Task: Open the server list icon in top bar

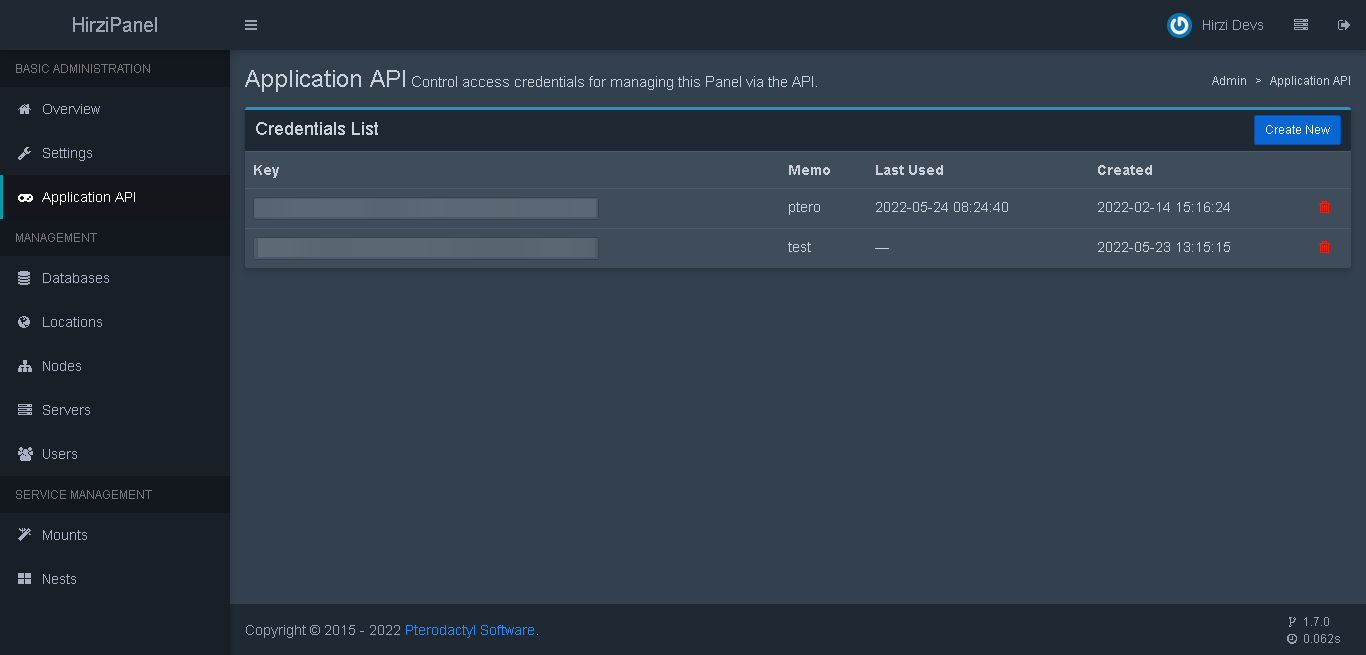Action: tap(1301, 24)
